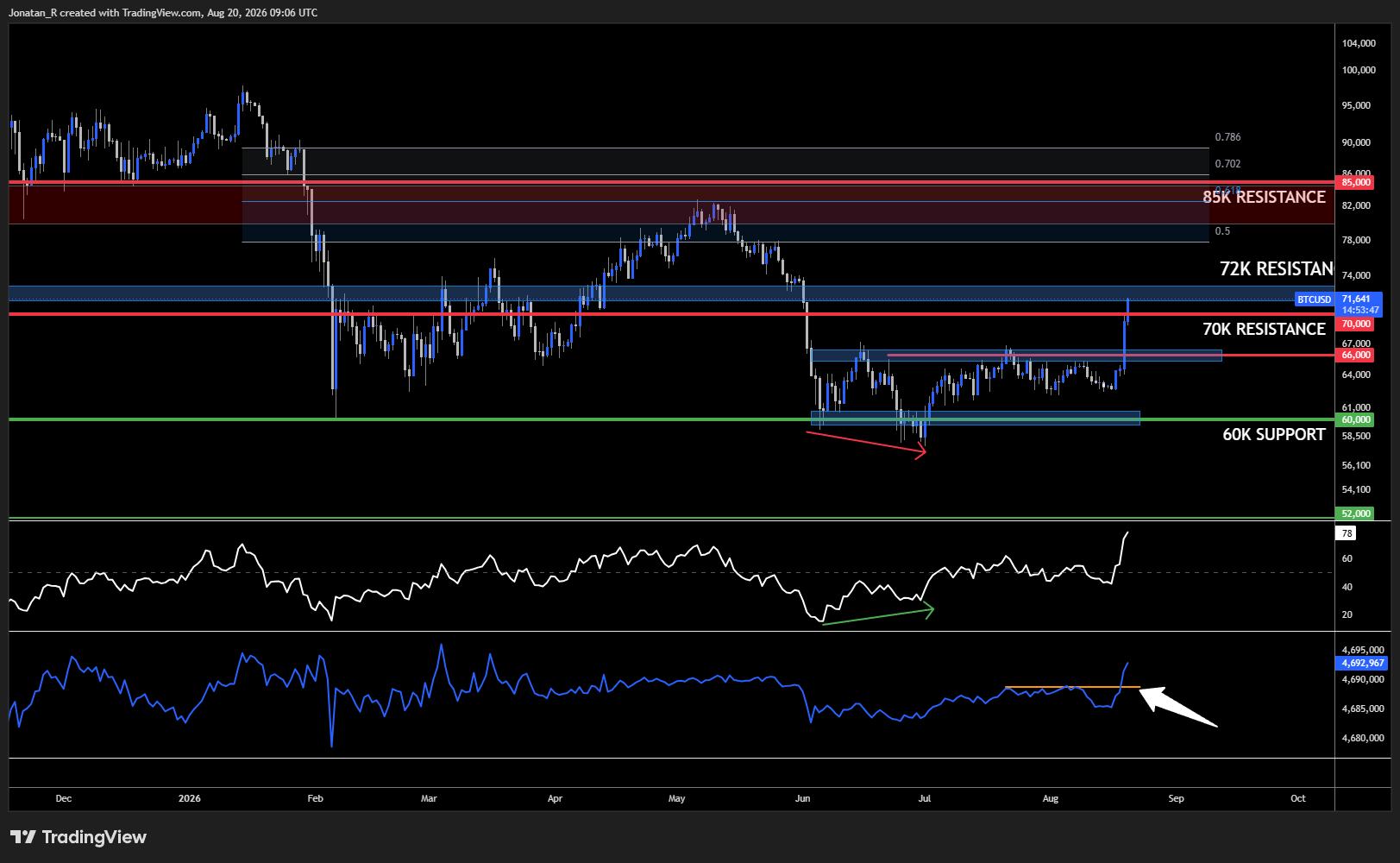1400x863 pixels.
Task: Click the Oct label on time axis
Action: click(x=1298, y=798)
